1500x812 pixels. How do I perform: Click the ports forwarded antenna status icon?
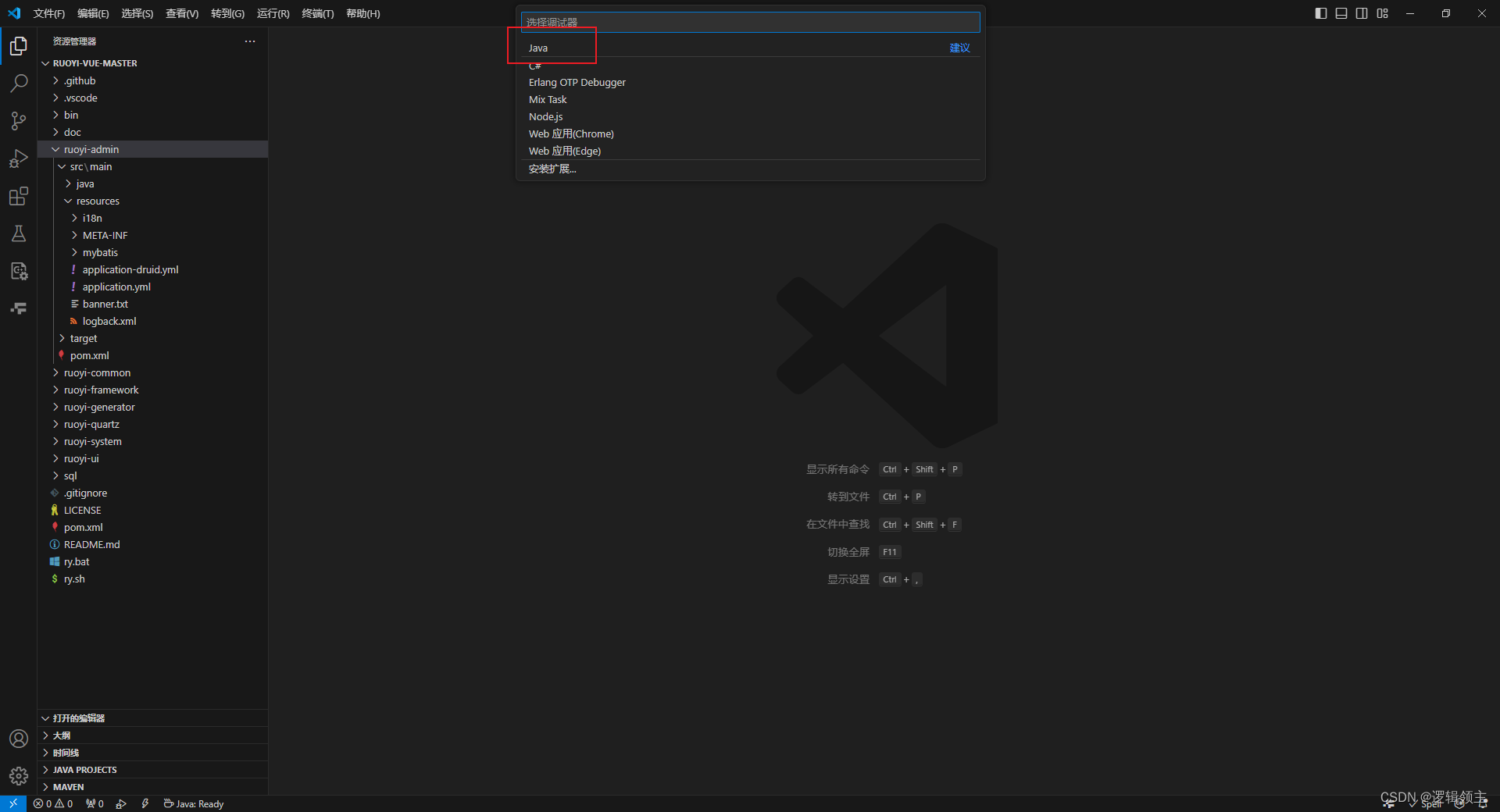[95, 803]
